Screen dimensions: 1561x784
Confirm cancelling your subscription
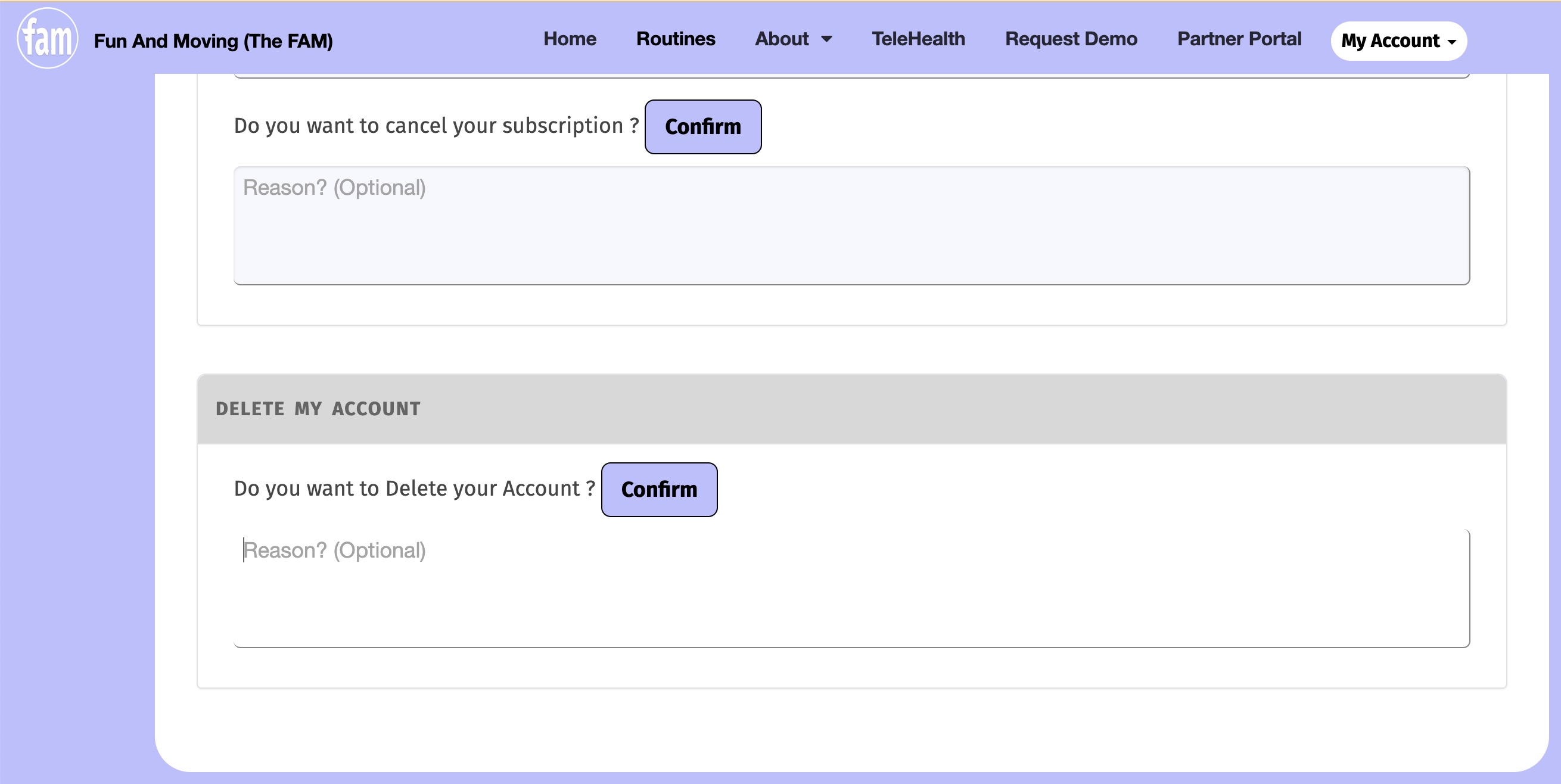coord(703,127)
